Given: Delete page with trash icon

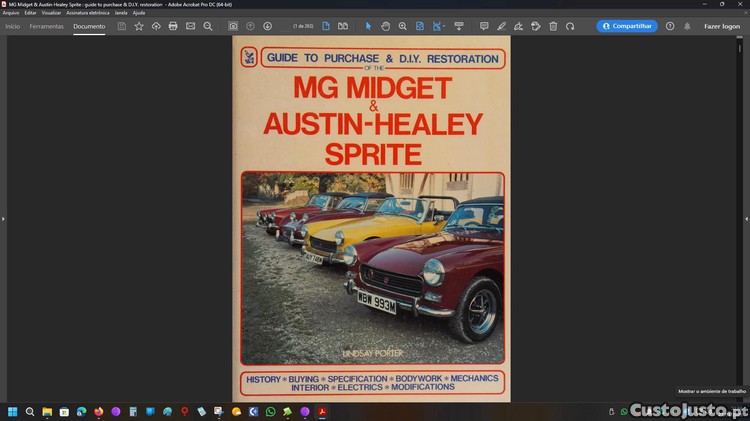Looking at the screenshot, I should tap(553, 26).
